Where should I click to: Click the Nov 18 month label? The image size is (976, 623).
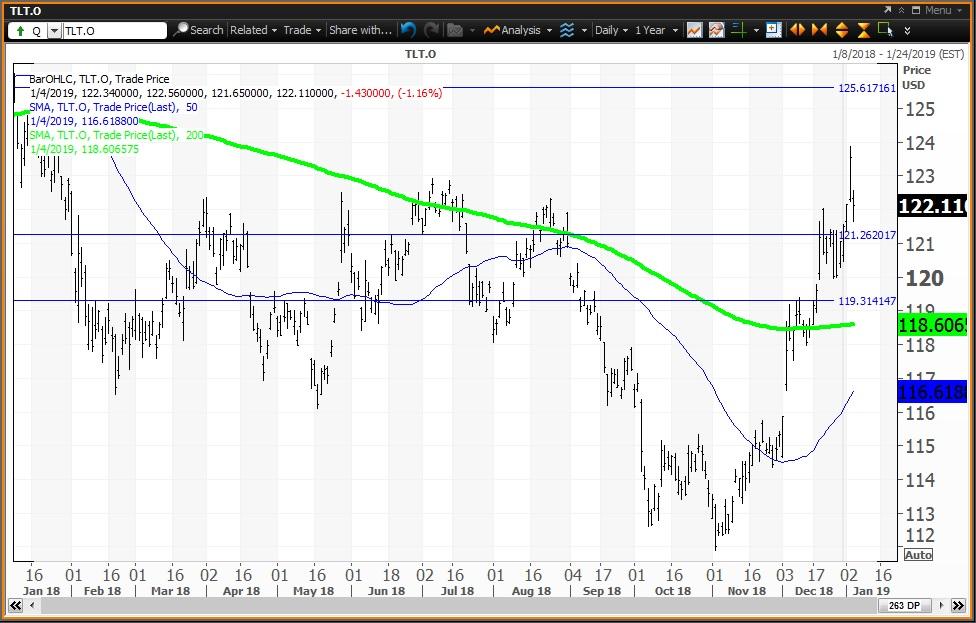coord(747,591)
